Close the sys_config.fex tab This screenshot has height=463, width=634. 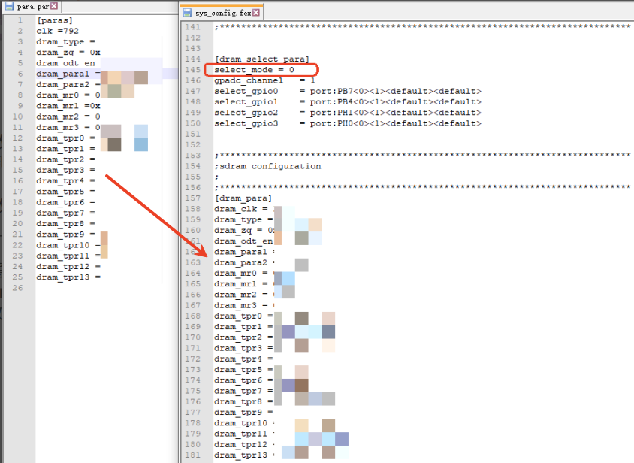[257, 13]
